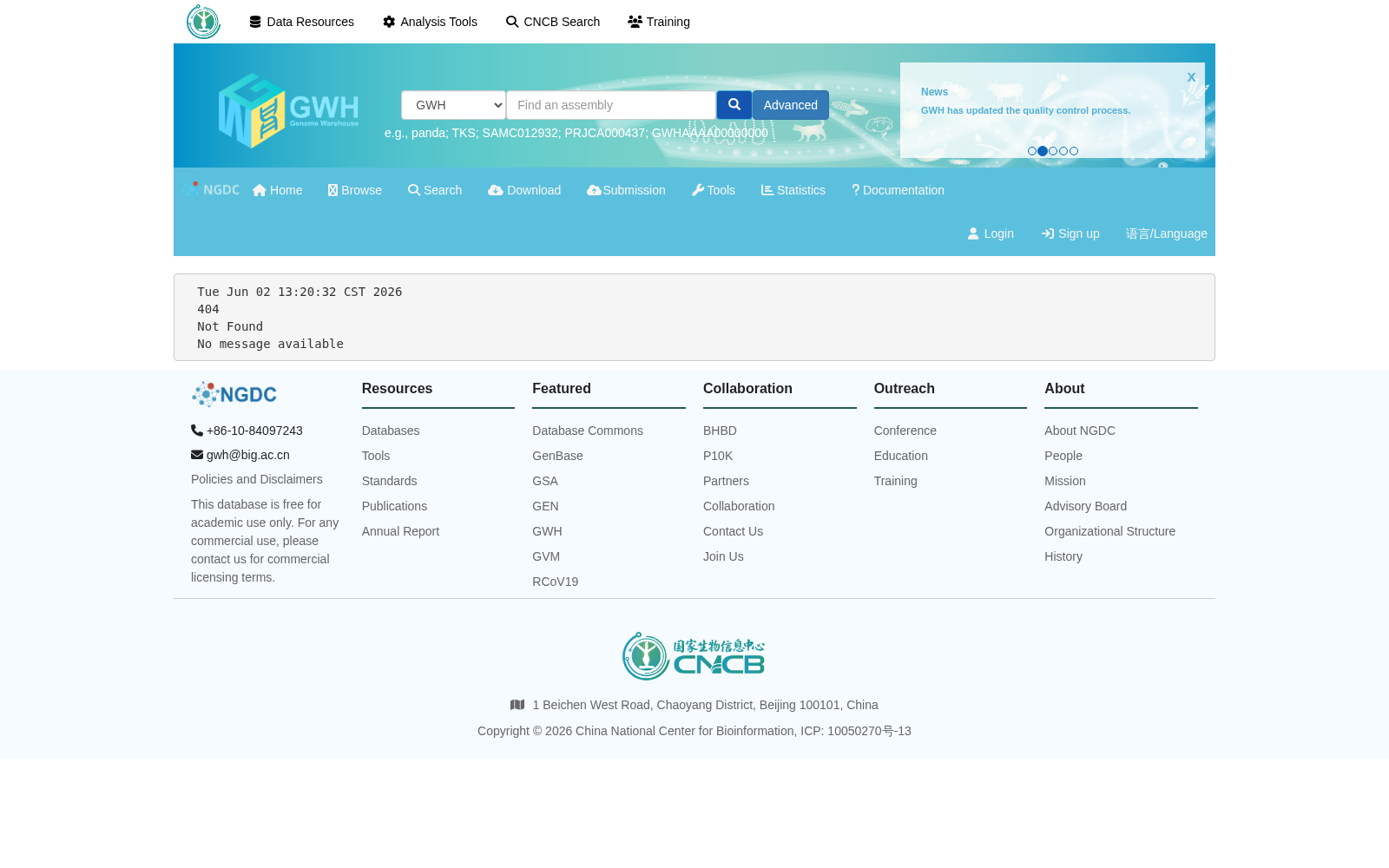Open GSA footer link
Viewport: 1389px width, 868px height.
pyautogui.click(x=545, y=481)
